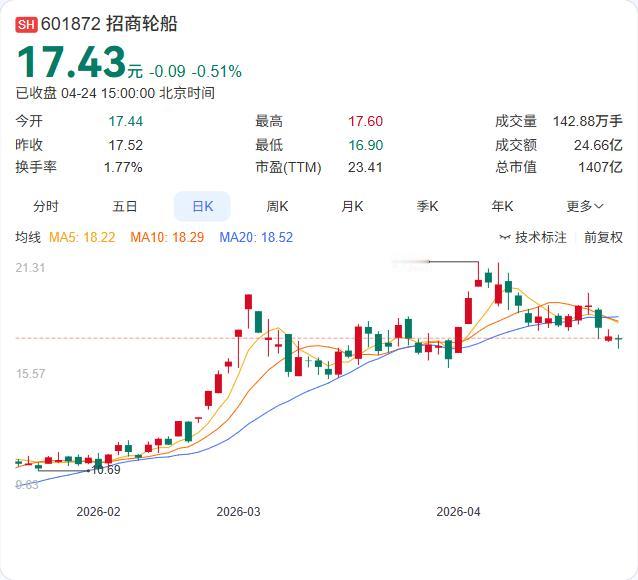Click the 10.69 low-price marker on the chart
The image size is (638, 580).
pos(106,470)
